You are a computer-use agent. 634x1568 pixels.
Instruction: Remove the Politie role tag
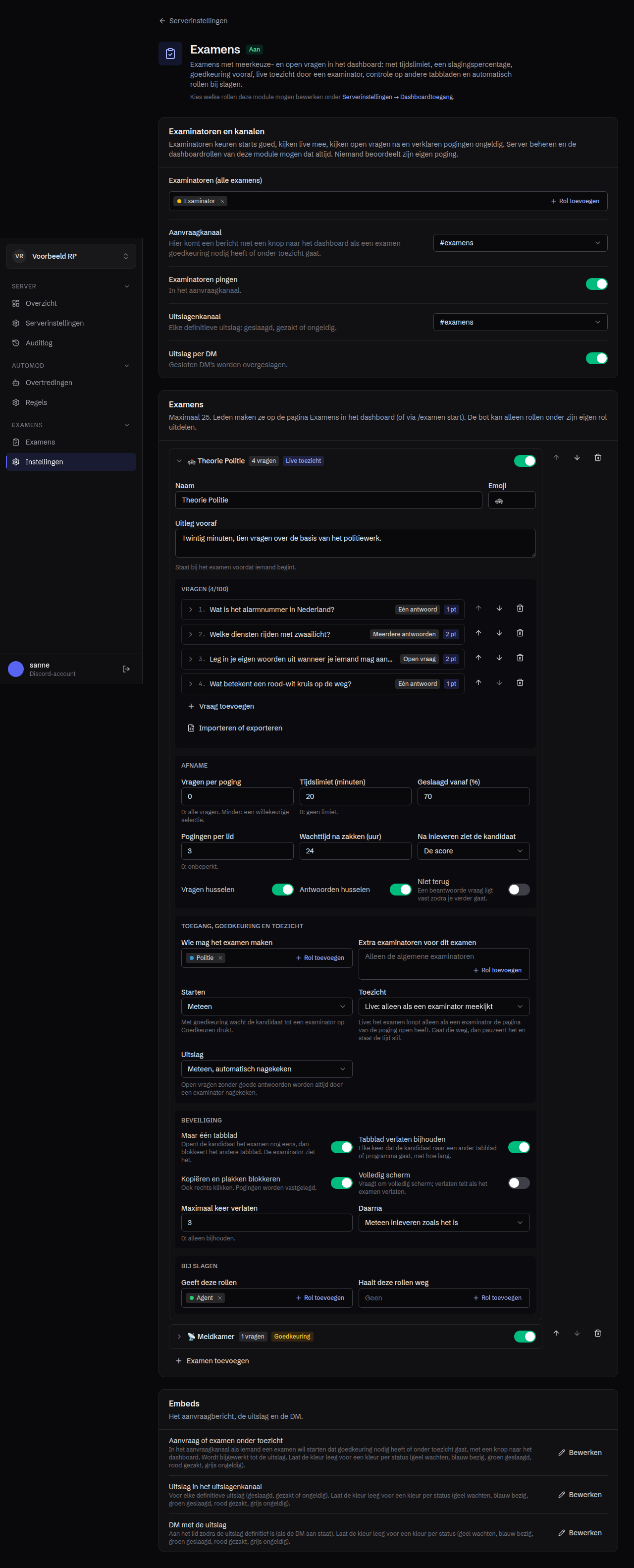point(220,958)
